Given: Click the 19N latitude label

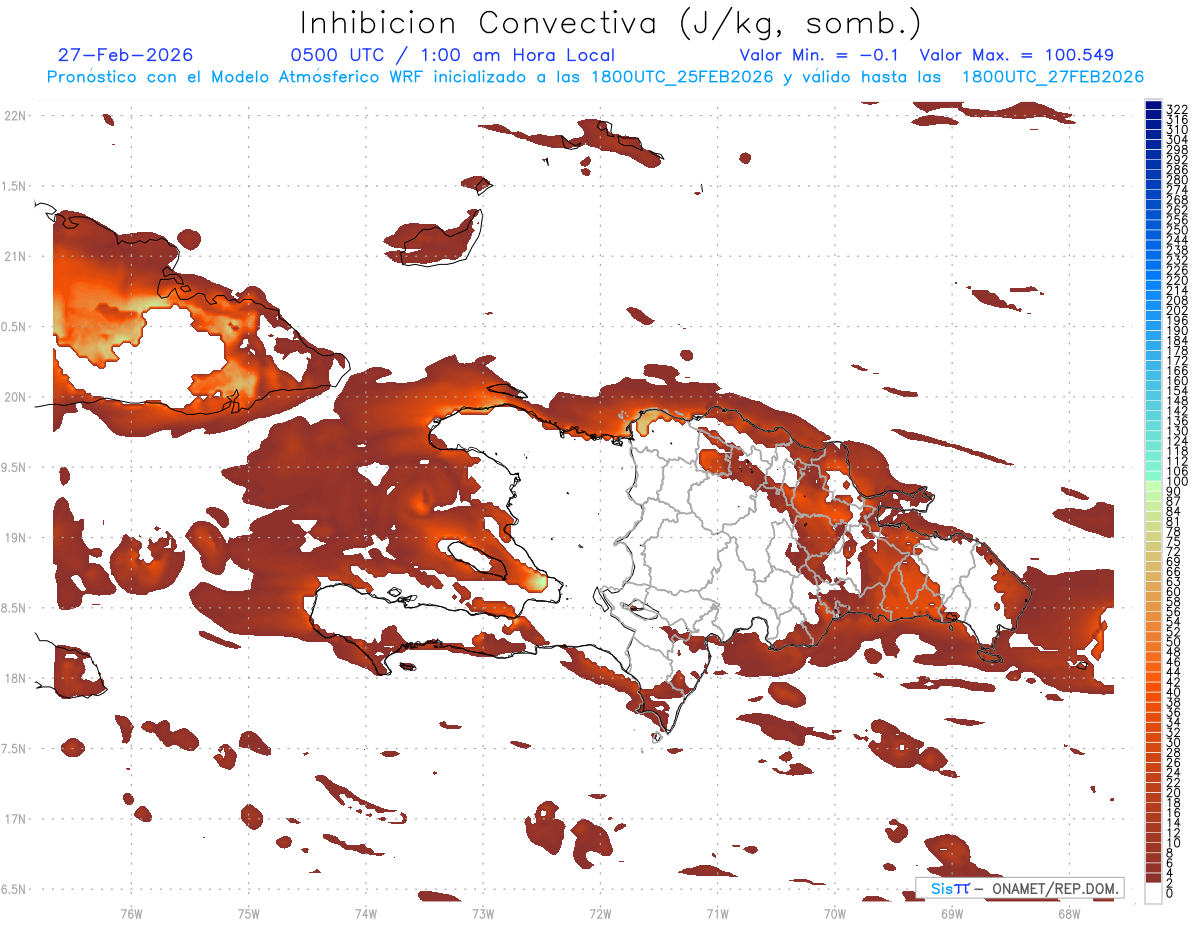Looking at the screenshot, I should tap(15, 538).
